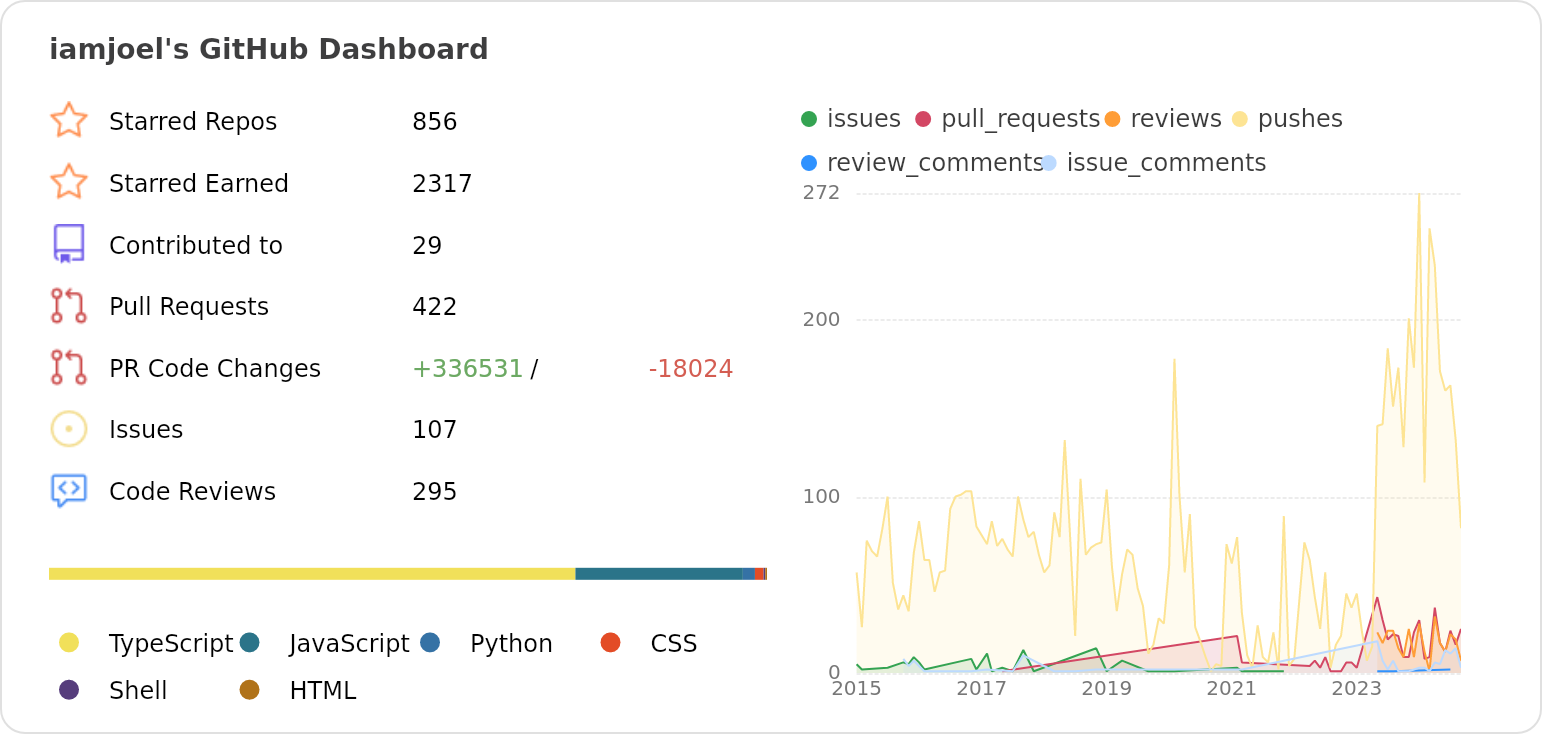1542x734 pixels.
Task: Click the TypeScript yellow color dot
Action: (x=69, y=643)
